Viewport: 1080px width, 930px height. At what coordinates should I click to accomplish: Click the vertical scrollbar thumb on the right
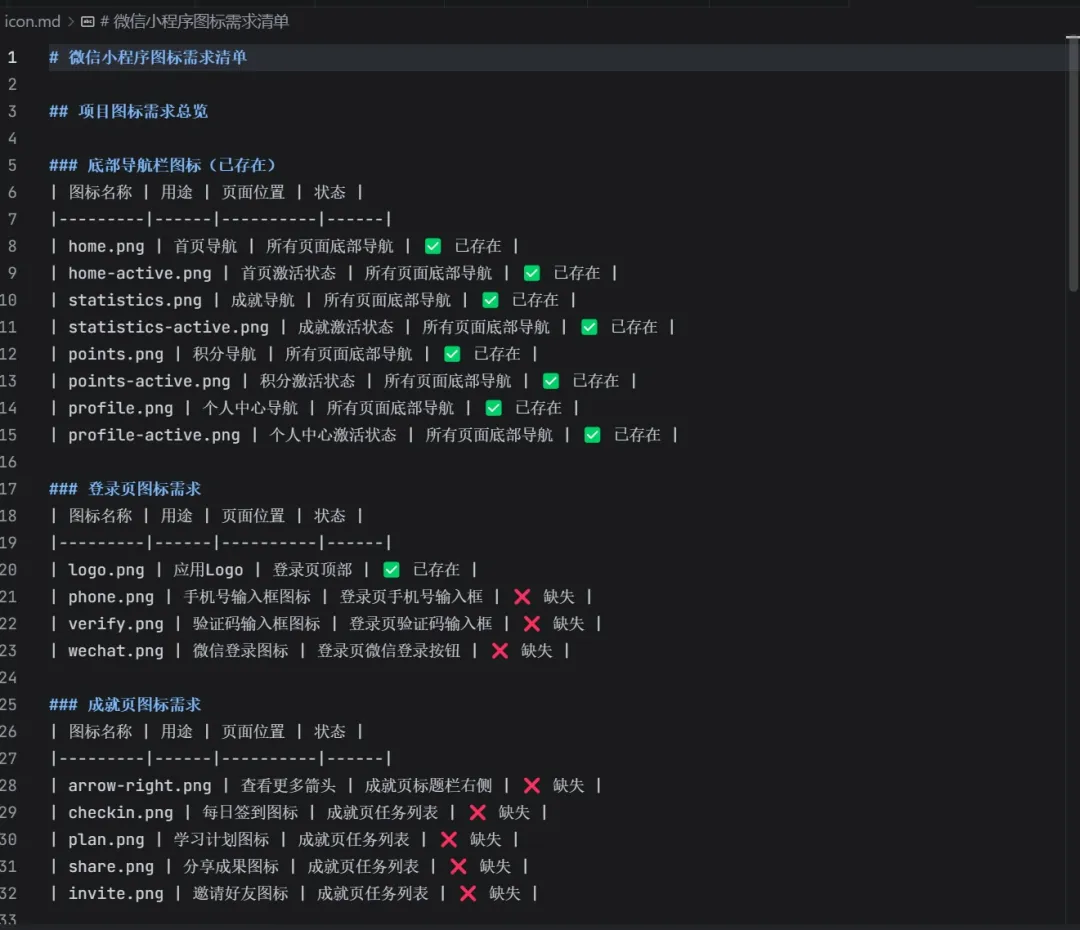[1072, 162]
